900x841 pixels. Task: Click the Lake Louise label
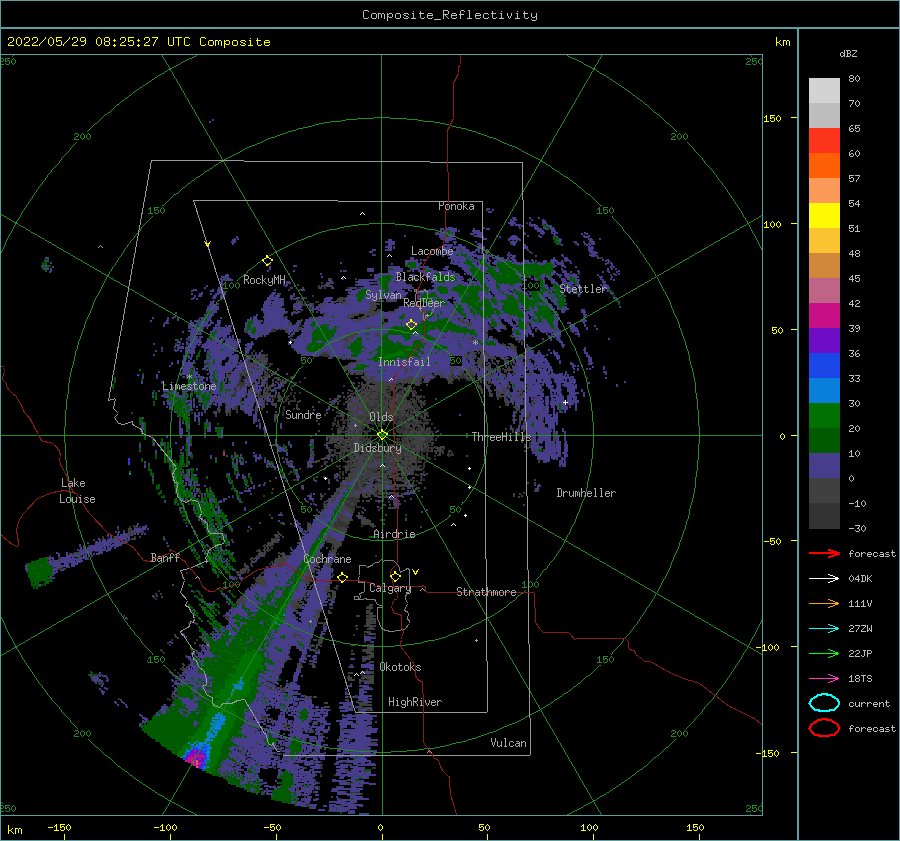[x=77, y=491]
